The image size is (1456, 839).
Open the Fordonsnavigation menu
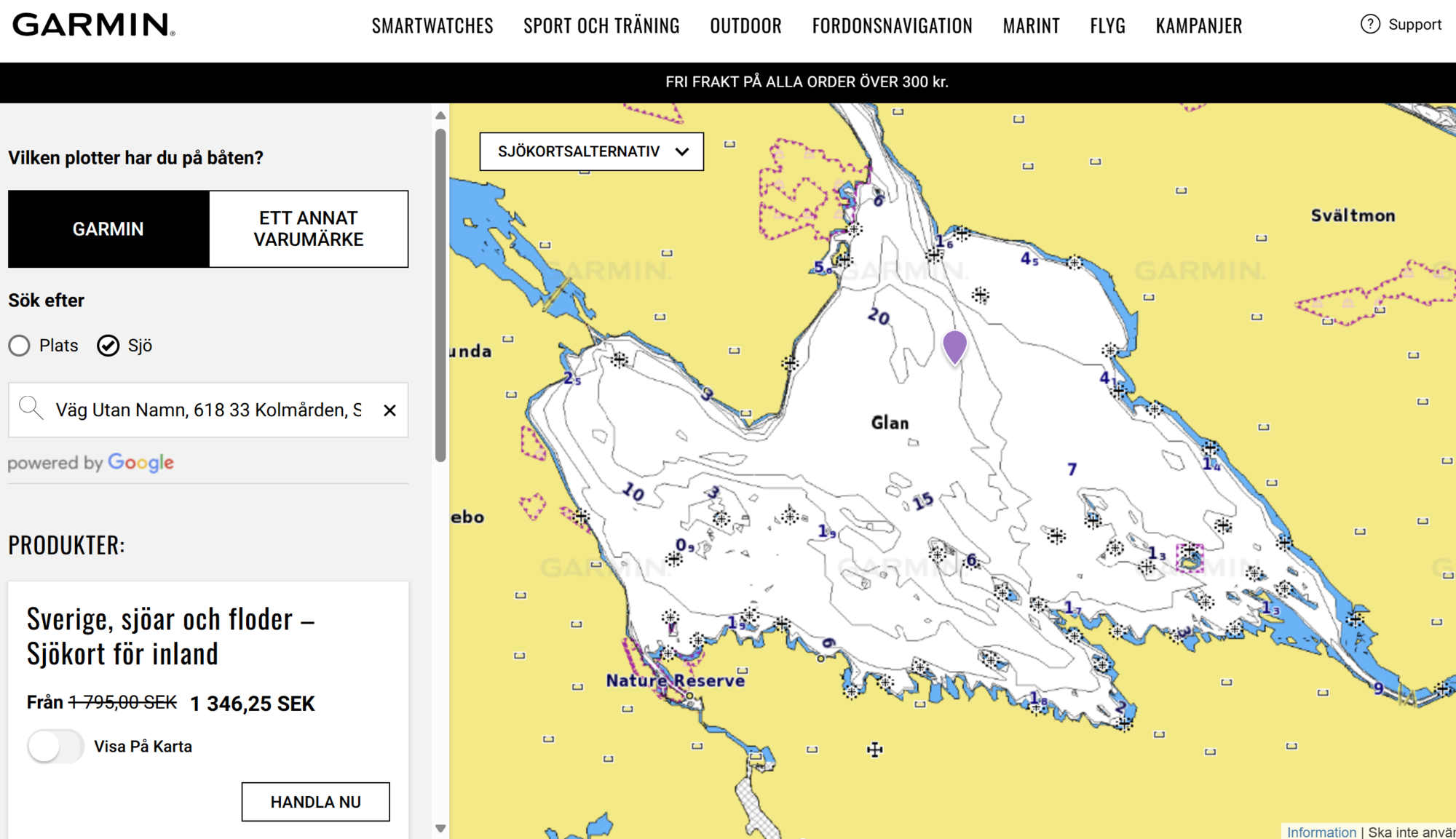892,25
